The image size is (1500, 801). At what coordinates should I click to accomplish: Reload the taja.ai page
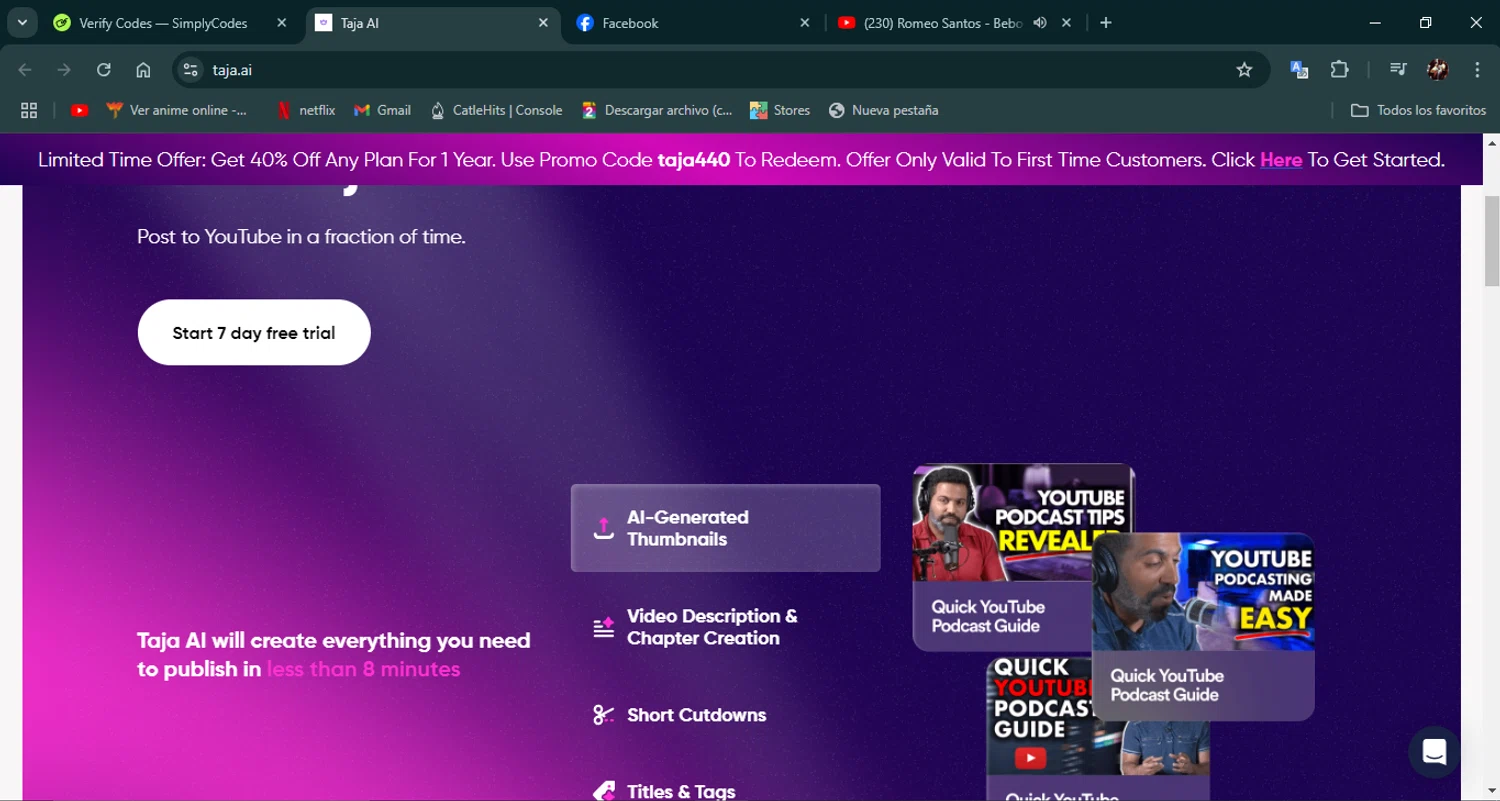pos(103,70)
